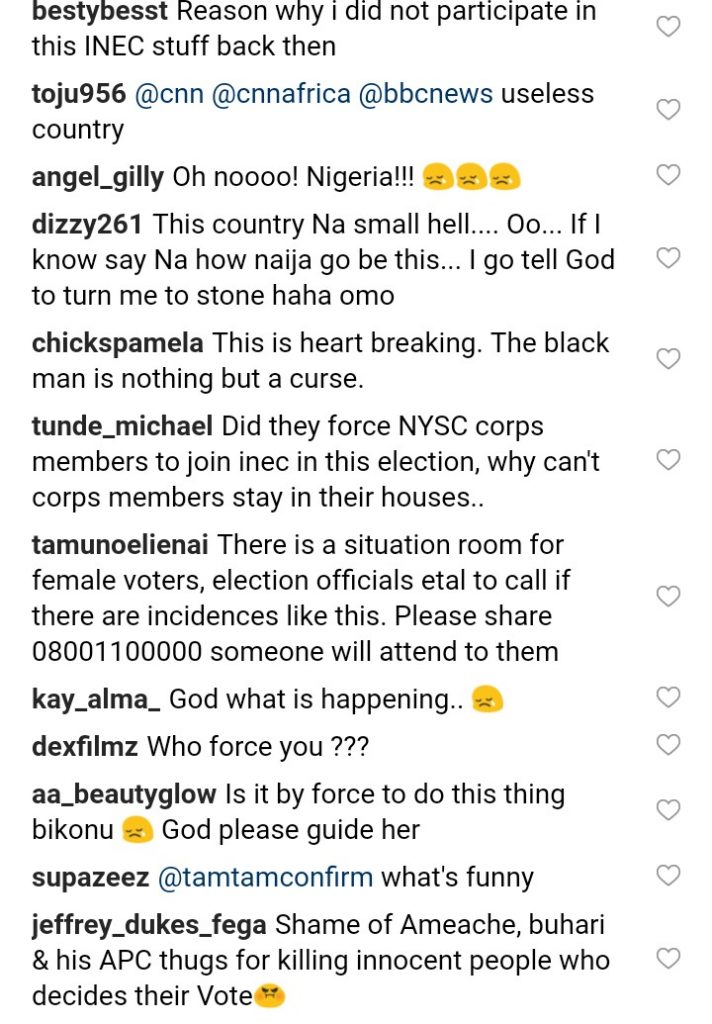
Task: Like tunde_michael's NYSC corps comment
Action: pyautogui.click(x=668, y=460)
